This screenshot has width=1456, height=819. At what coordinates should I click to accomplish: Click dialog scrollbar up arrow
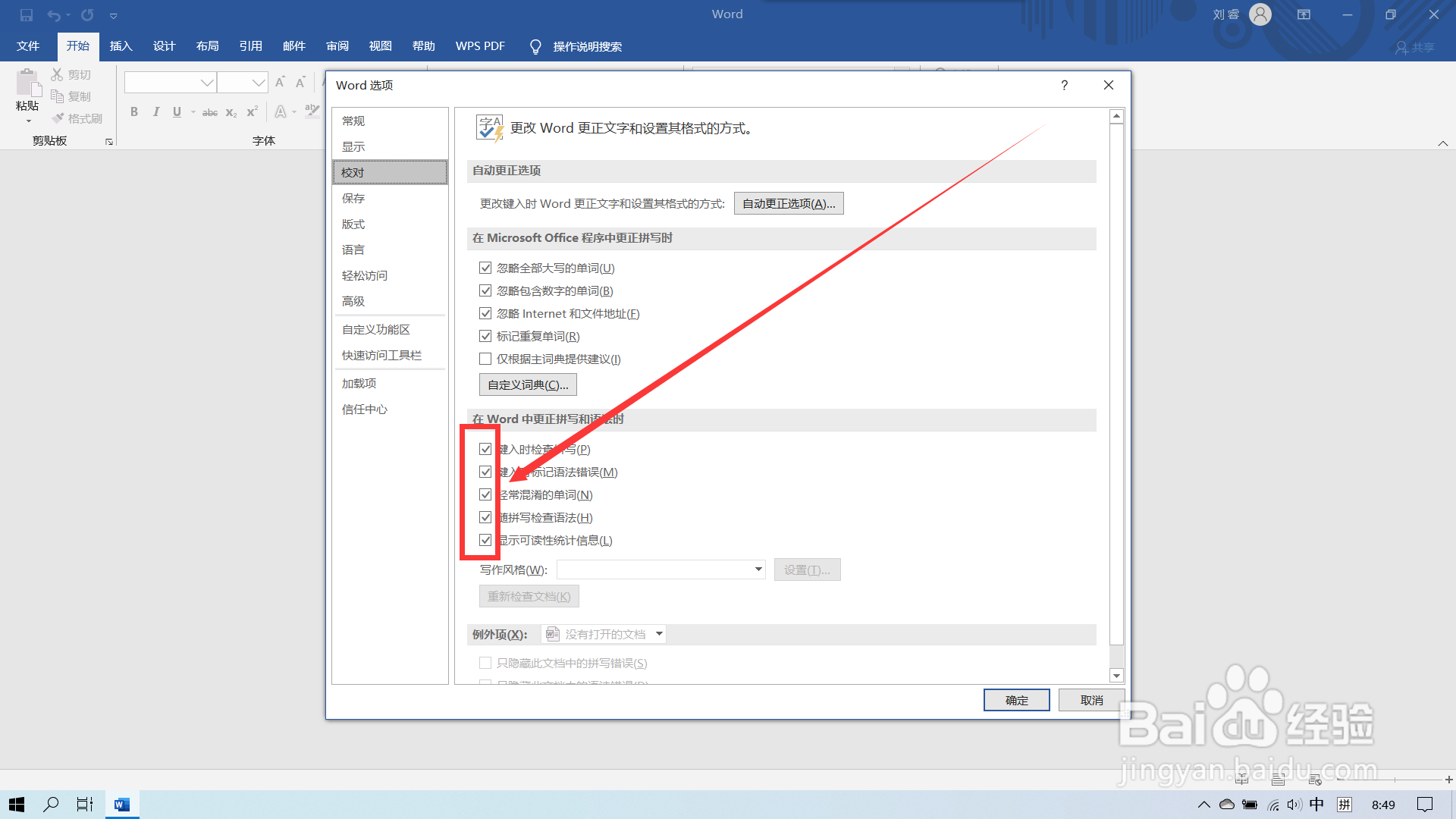[1116, 117]
